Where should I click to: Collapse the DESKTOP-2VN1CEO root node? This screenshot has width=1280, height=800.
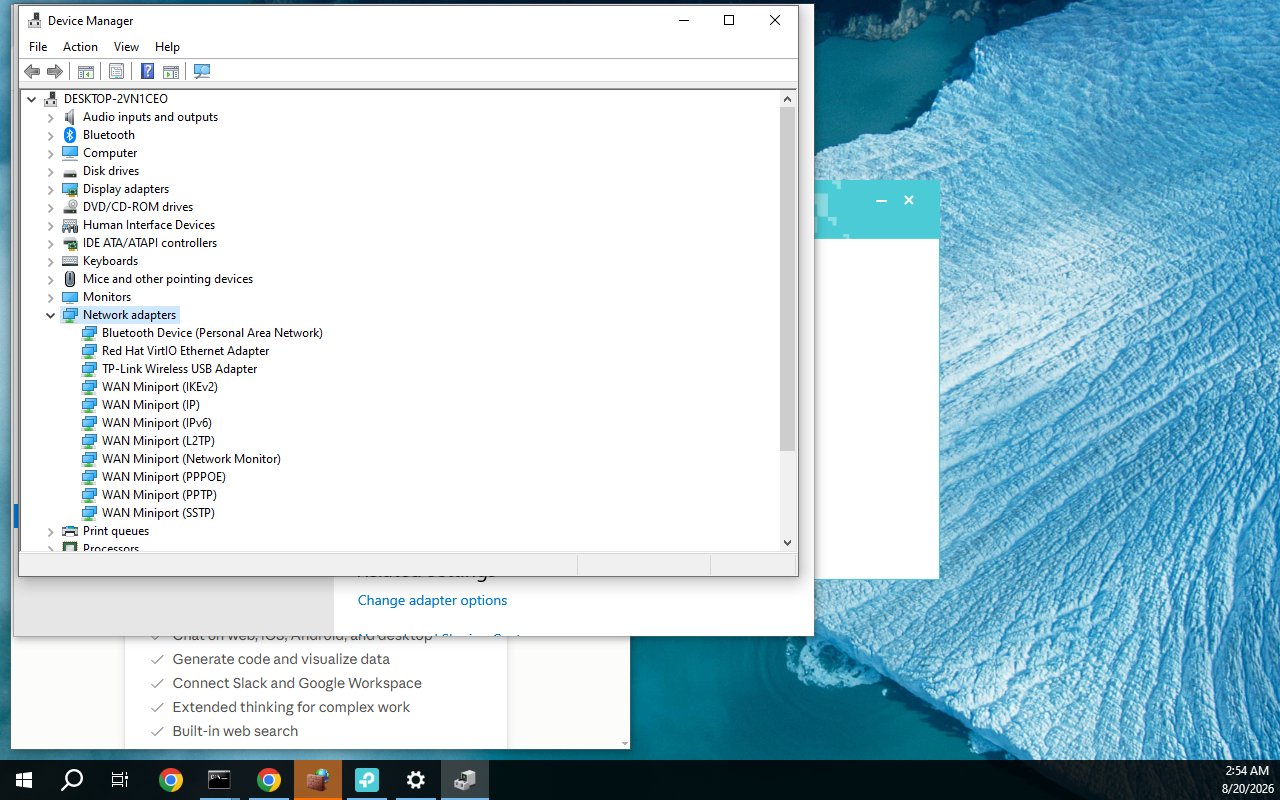tap(31, 99)
